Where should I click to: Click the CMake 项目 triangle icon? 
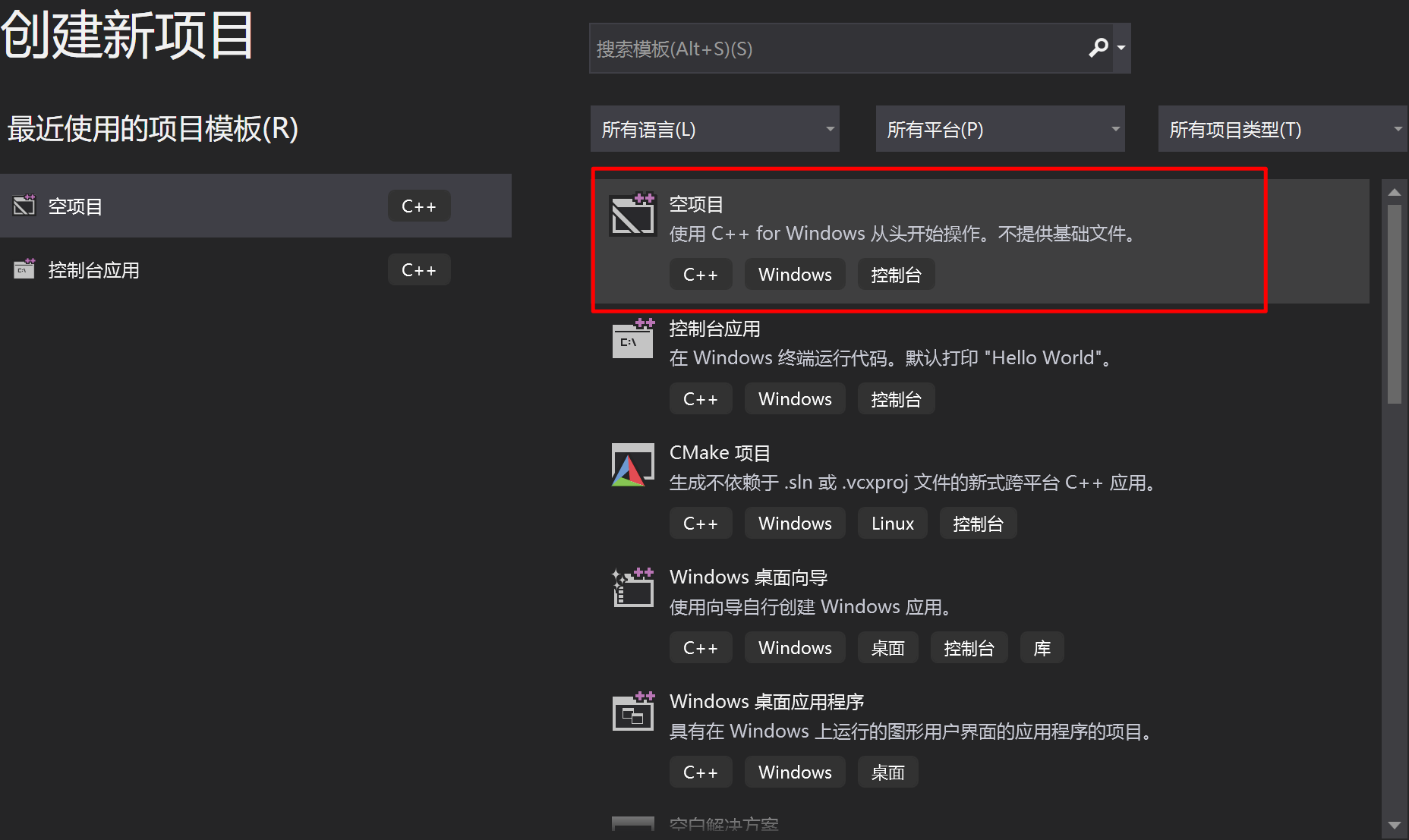pyautogui.click(x=632, y=464)
